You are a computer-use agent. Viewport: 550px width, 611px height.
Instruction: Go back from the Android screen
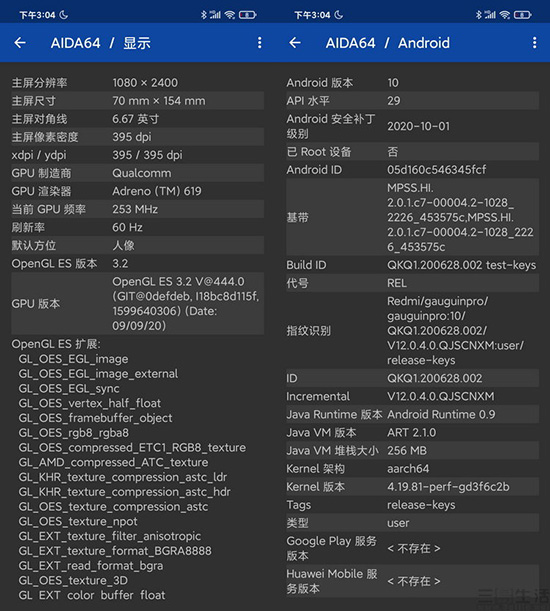click(295, 43)
